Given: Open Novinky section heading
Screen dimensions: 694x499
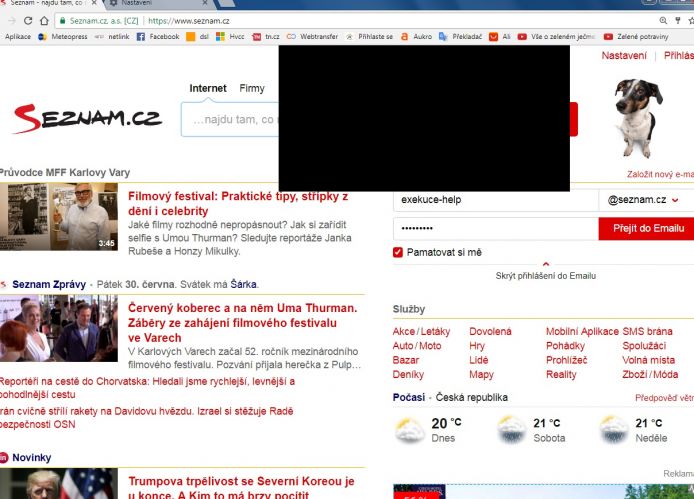Looking at the screenshot, I should (x=31, y=457).
